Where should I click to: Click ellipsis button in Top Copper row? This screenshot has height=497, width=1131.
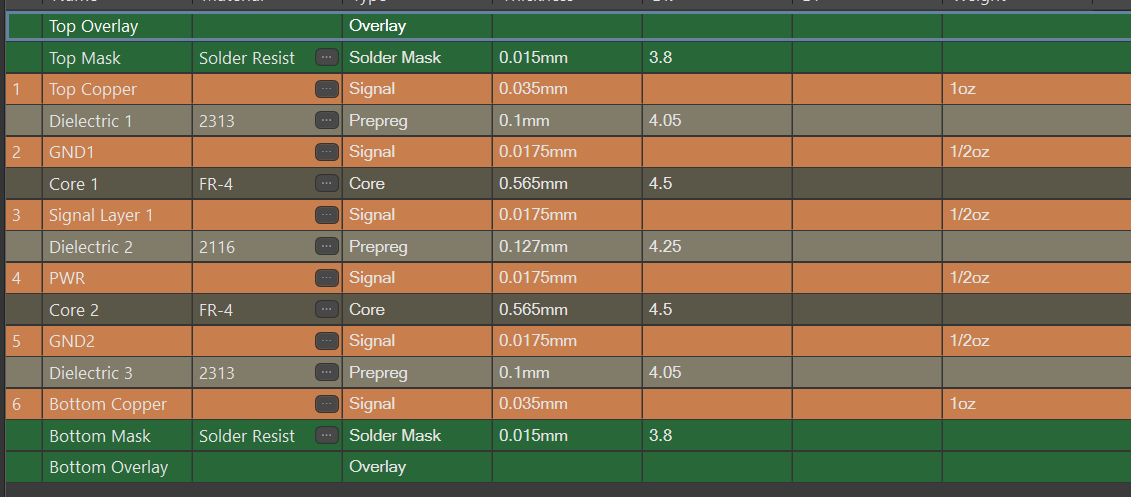coord(326,89)
